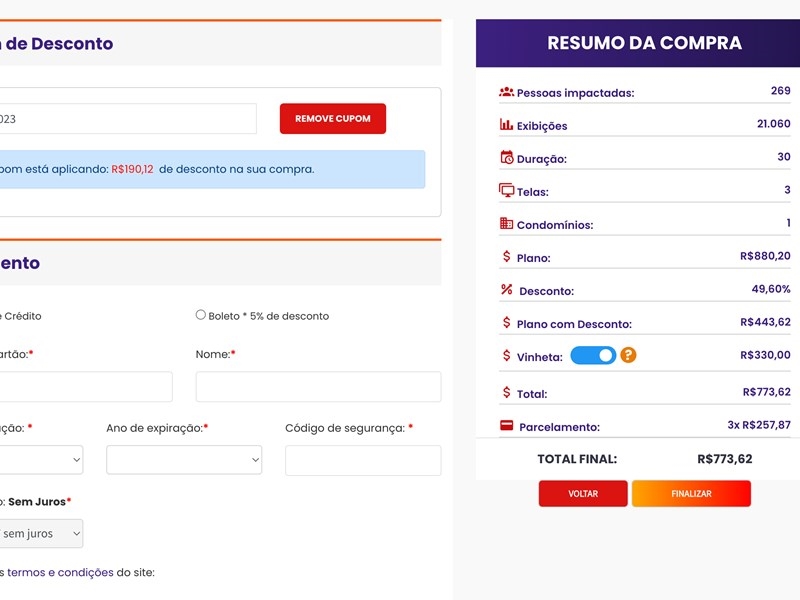The height and width of the screenshot is (600, 800).
Task: Open the Vinheta help question mark
Action: (628, 355)
